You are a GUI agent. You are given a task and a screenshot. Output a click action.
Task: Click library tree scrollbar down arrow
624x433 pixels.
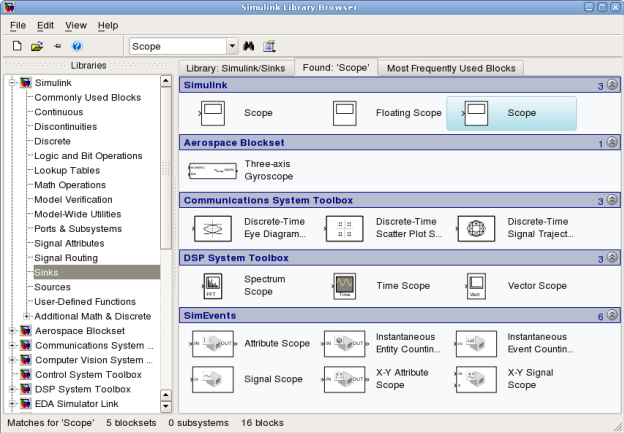166,407
